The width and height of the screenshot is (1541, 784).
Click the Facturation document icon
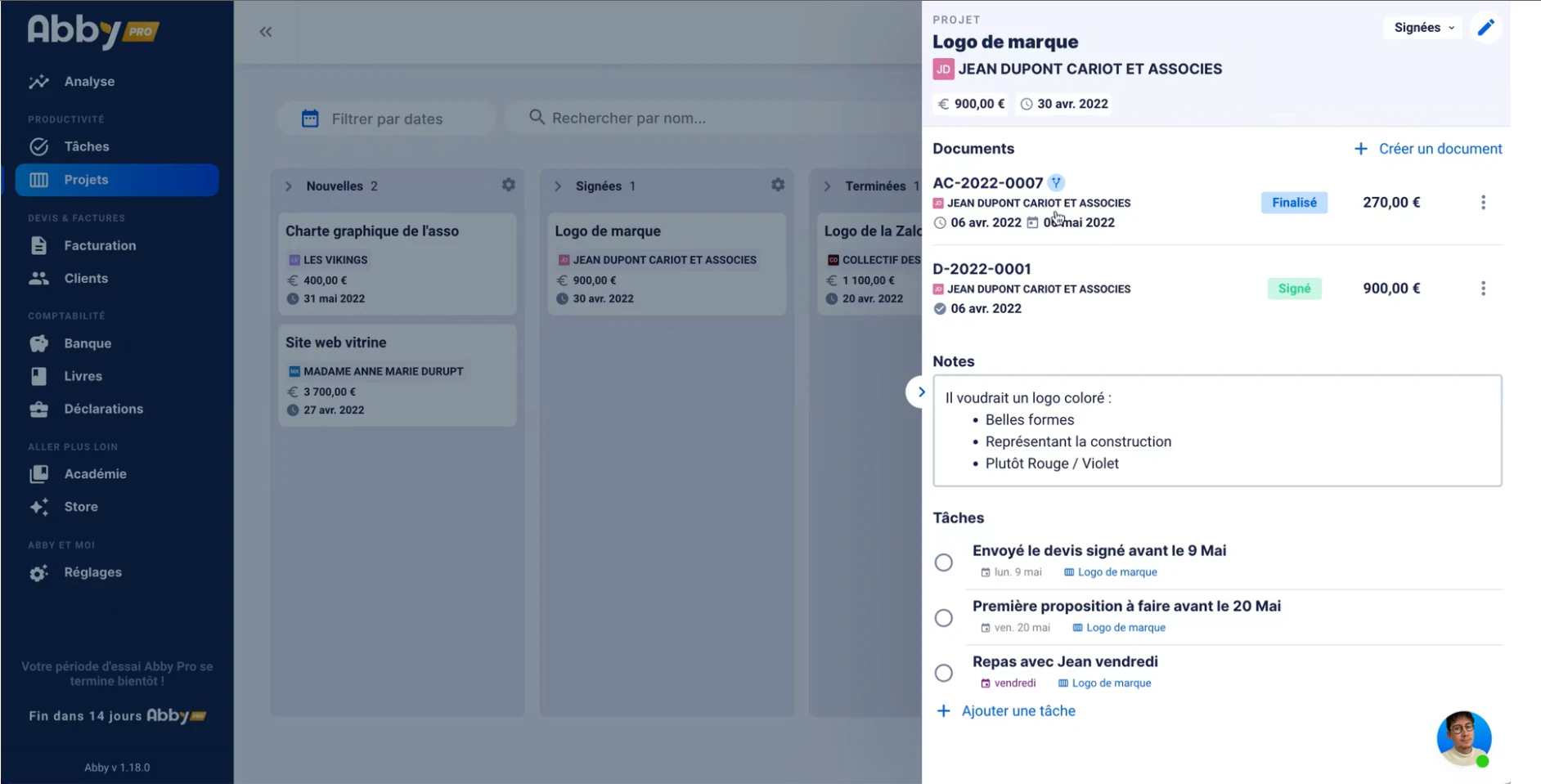coord(38,245)
